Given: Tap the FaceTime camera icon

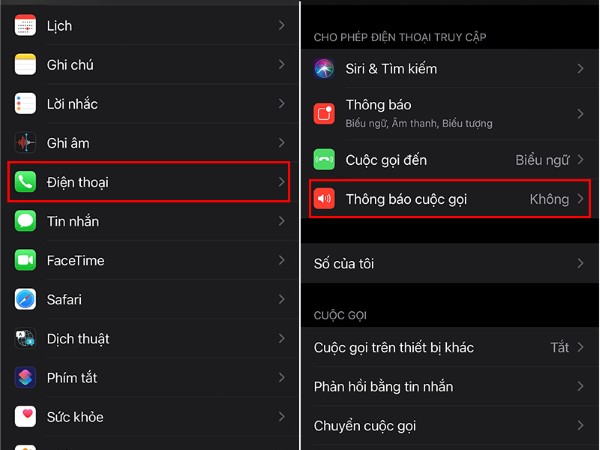Looking at the screenshot, I should (25, 260).
